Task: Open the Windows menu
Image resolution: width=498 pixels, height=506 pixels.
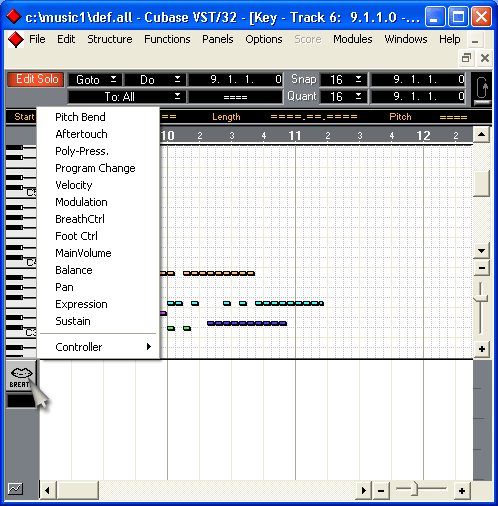Action: coord(406,39)
